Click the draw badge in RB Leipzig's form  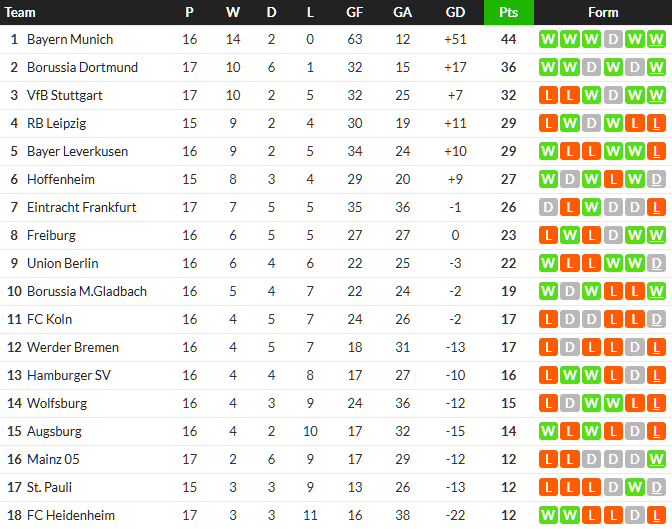(x=589, y=123)
